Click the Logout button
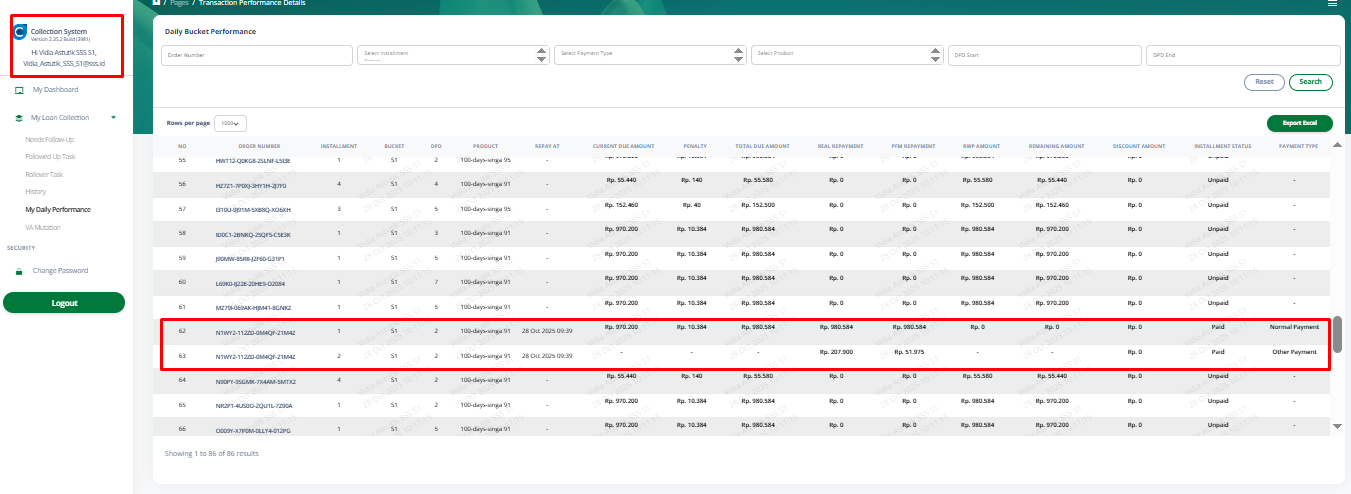Viewport: 1351px width, 494px height. coord(64,302)
